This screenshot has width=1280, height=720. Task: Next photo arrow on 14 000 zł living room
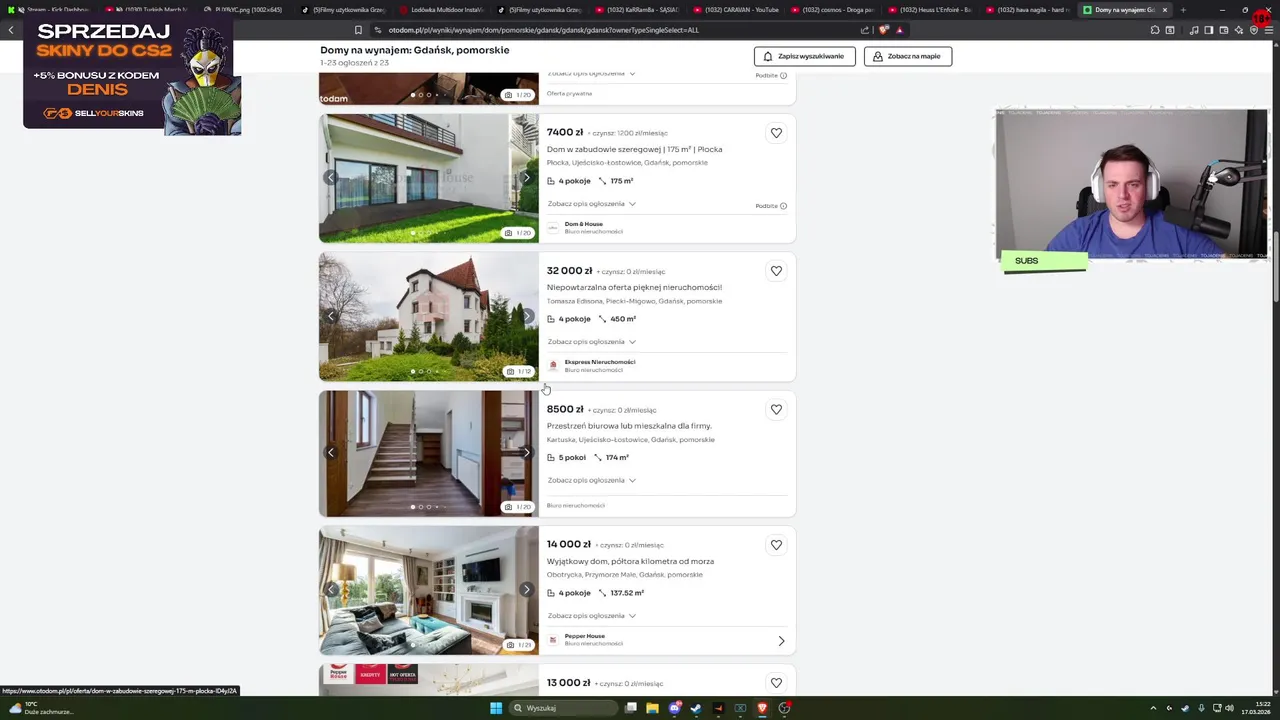(x=526, y=590)
